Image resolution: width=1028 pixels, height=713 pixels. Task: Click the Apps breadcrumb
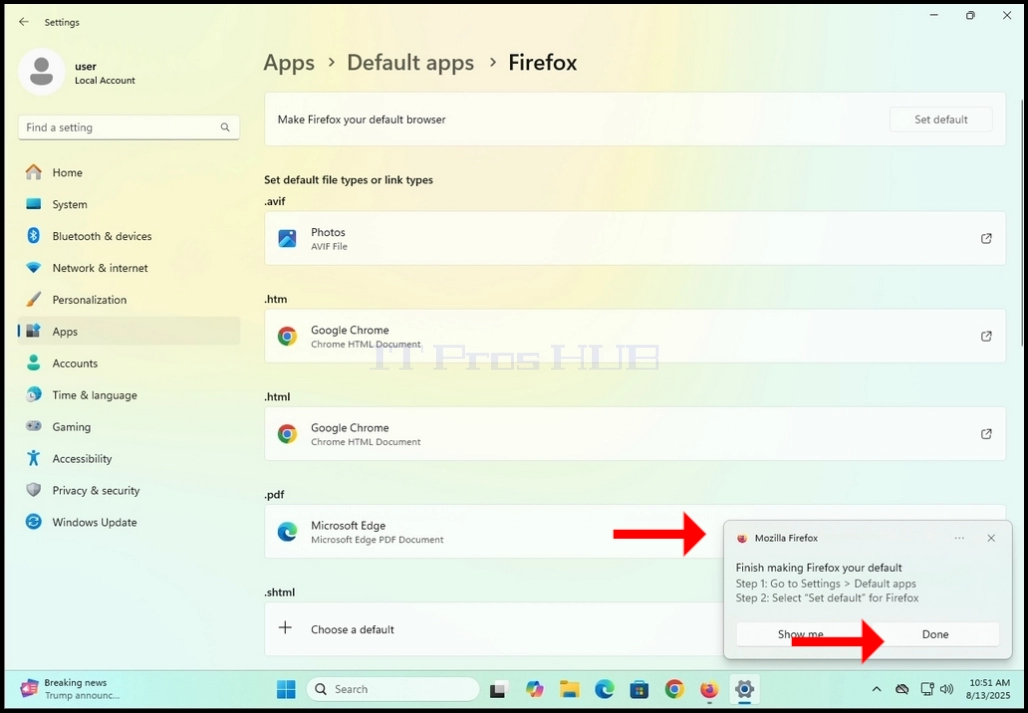[x=289, y=63]
